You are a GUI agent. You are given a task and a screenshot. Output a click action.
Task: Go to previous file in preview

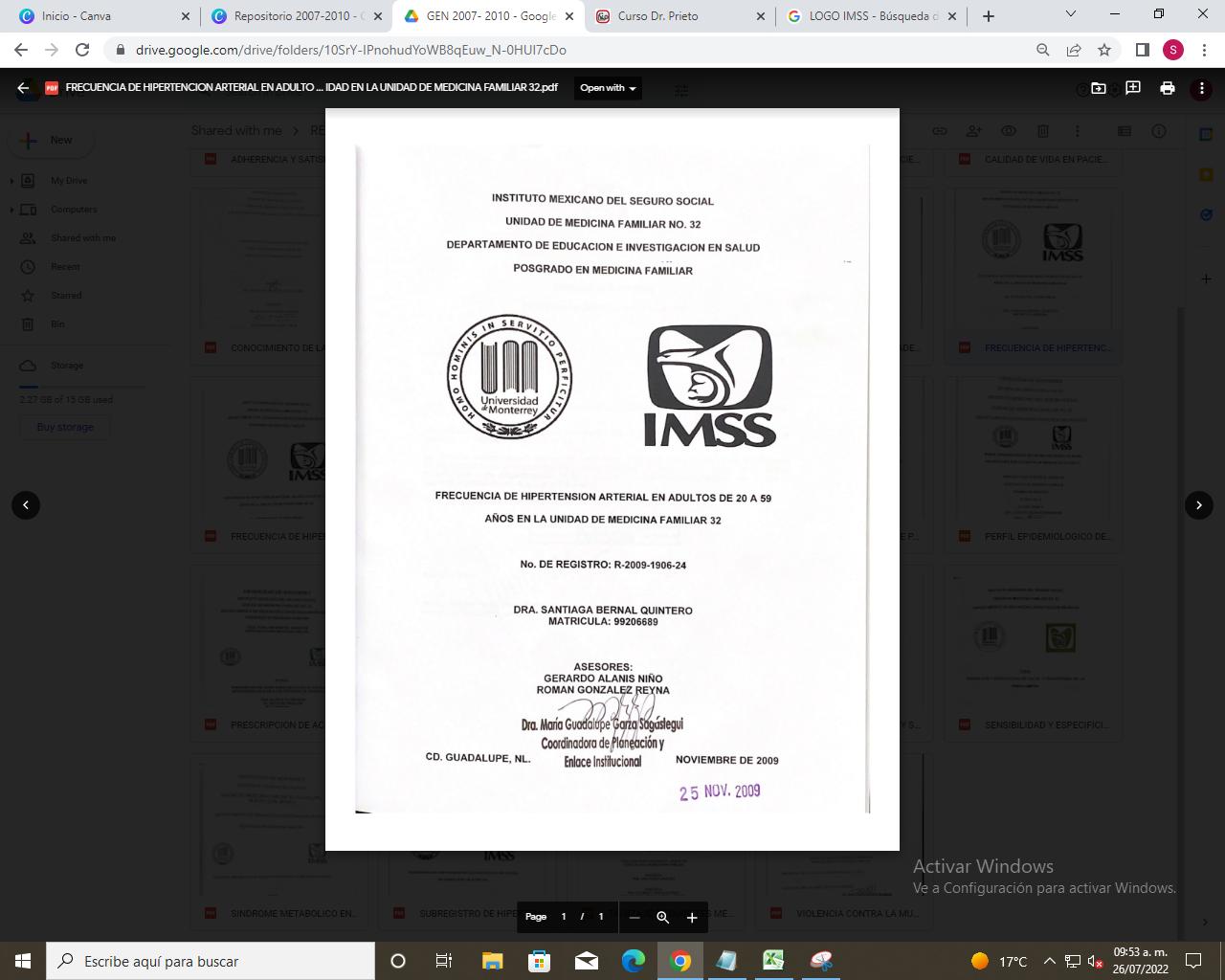pos(26,504)
